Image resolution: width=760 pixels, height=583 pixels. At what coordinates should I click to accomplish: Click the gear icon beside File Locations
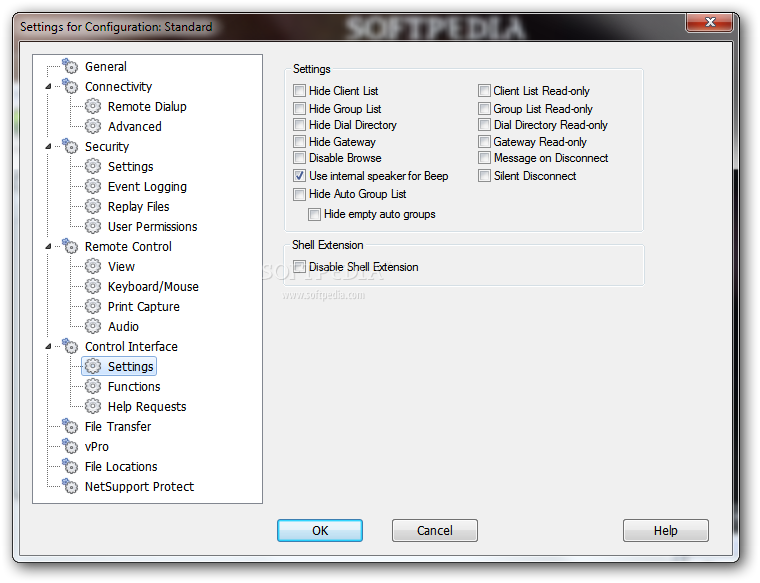coord(70,466)
